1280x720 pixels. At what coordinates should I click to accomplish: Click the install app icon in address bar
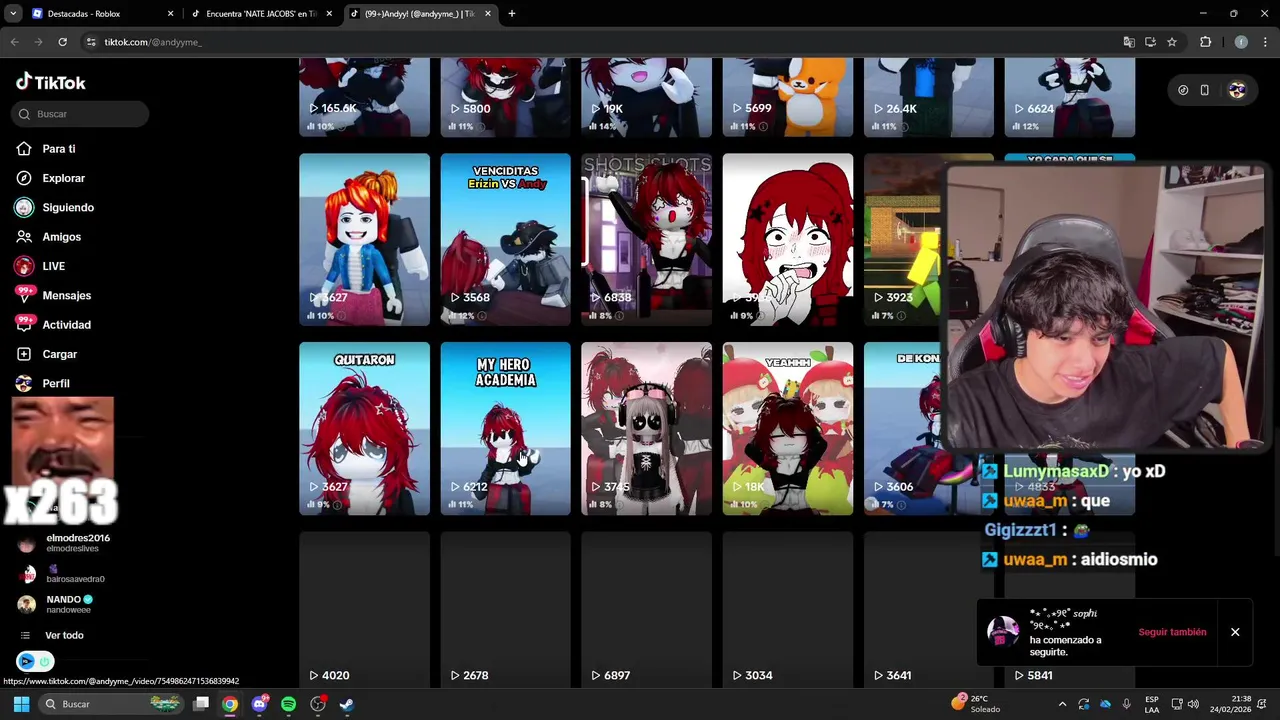point(1150,42)
